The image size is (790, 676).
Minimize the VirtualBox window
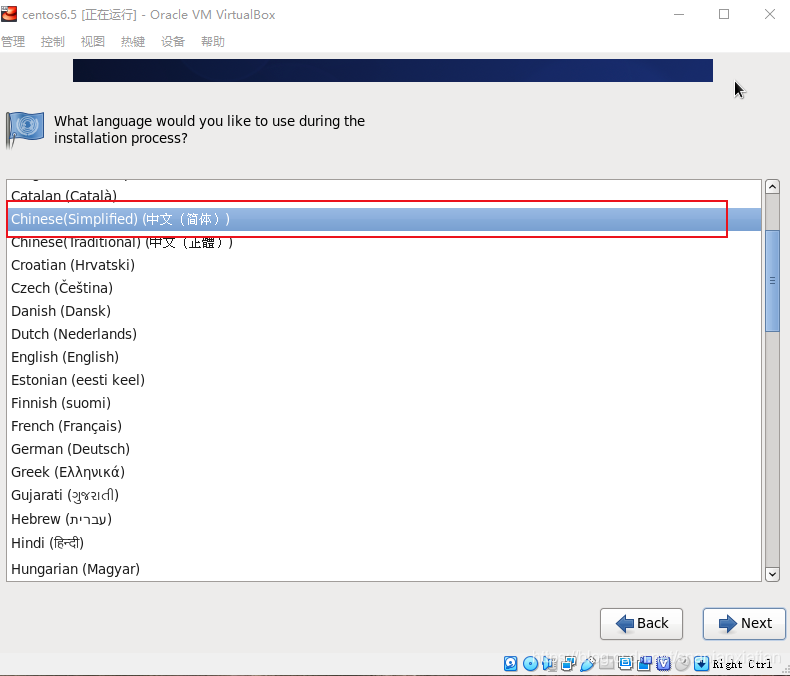[x=679, y=14]
